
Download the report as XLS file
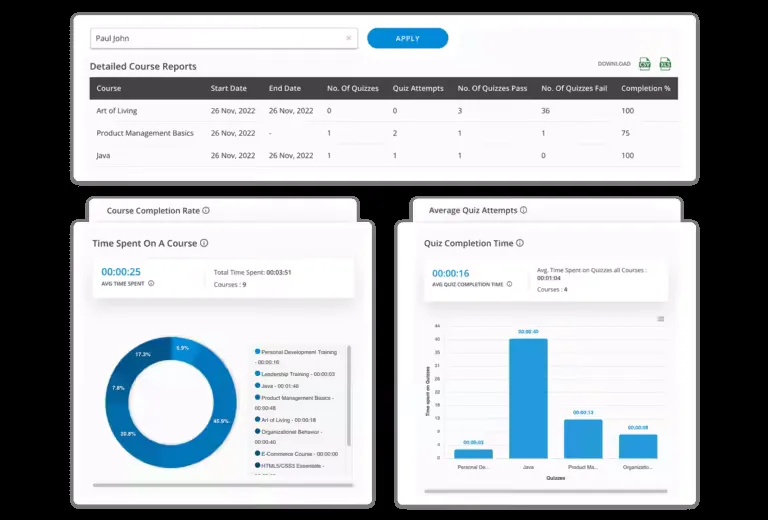pos(665,64)
